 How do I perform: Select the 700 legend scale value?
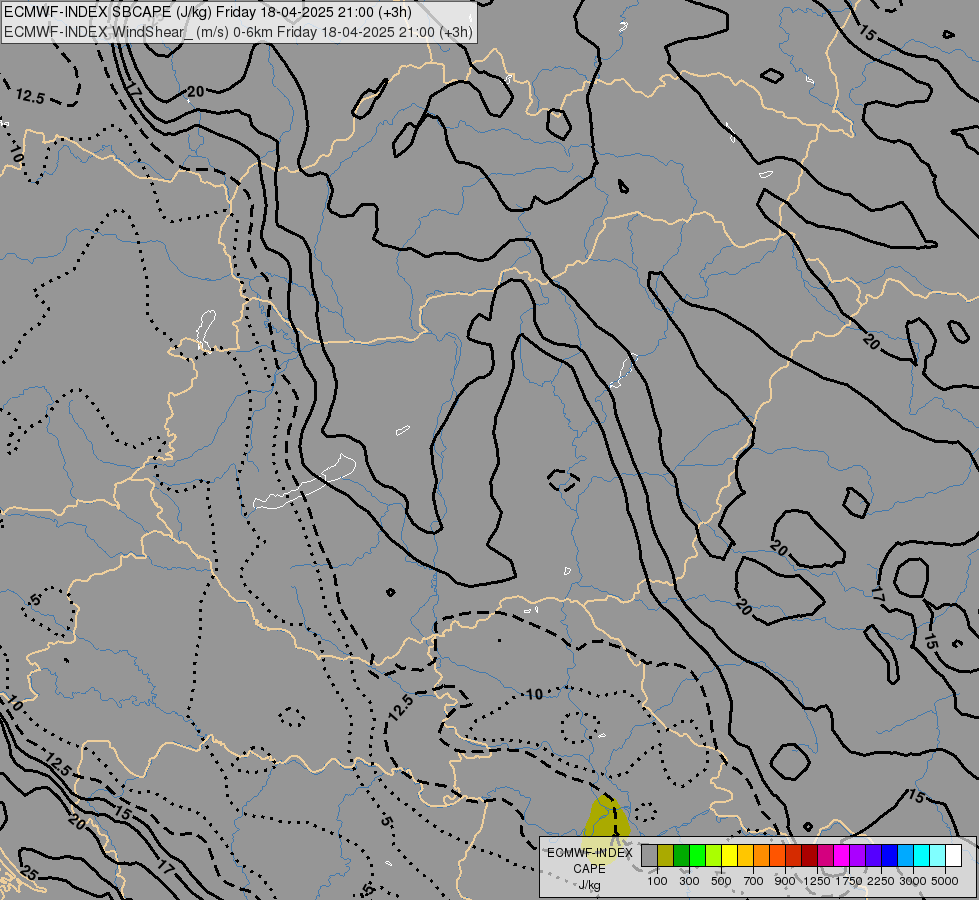tap(754, 881)
